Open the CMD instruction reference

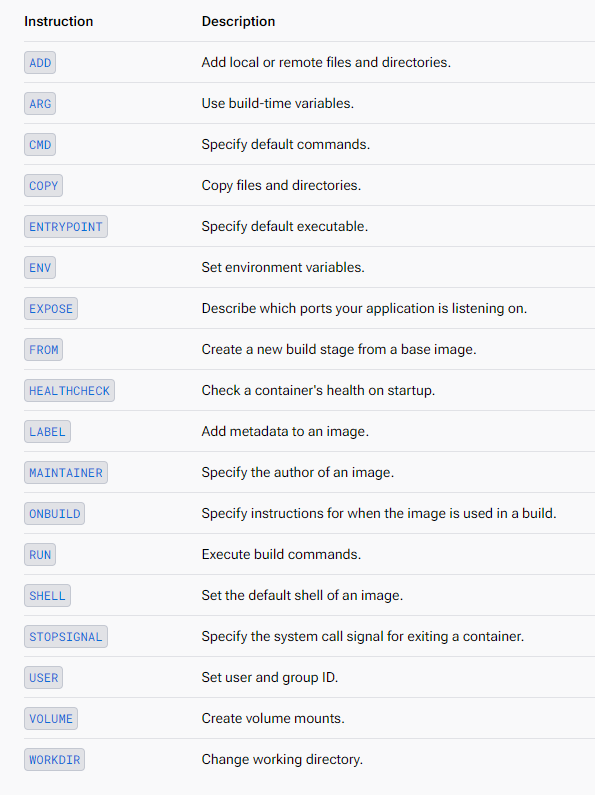tap(40, 145)
